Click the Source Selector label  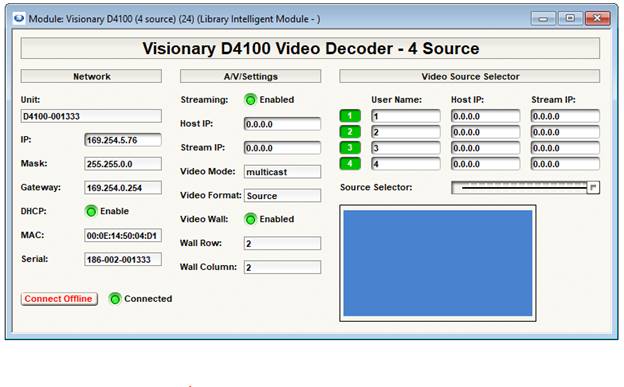(376, 187)
